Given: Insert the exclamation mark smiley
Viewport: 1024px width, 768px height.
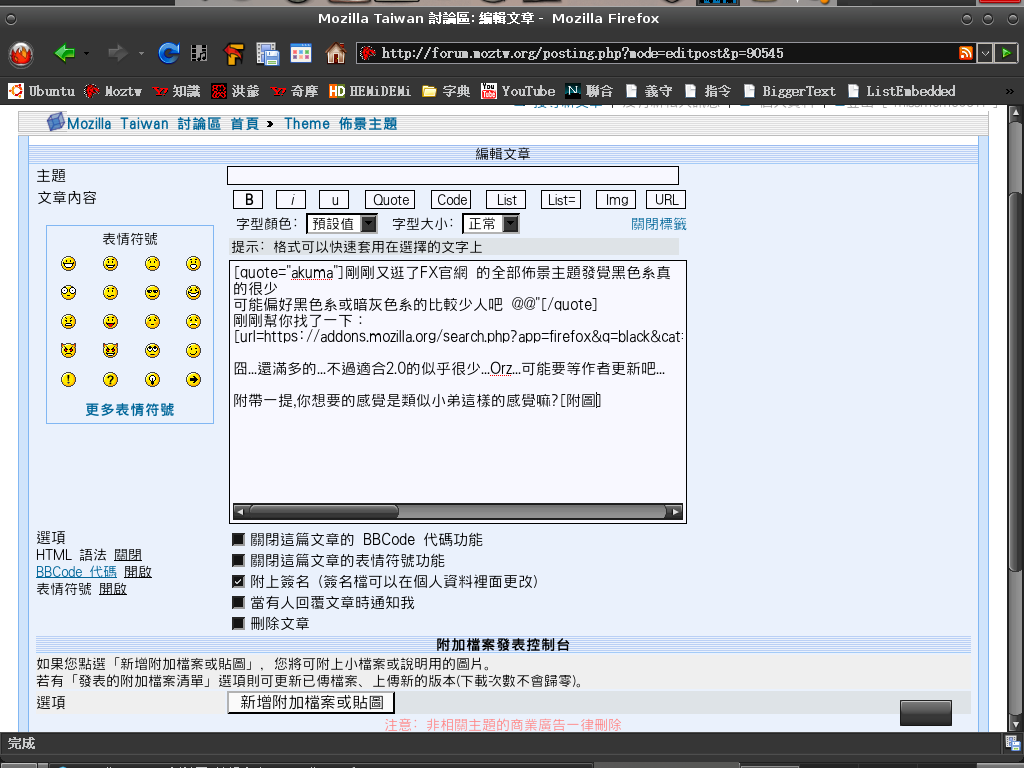Looking at the screenshot, I should [x=68, y=380].
